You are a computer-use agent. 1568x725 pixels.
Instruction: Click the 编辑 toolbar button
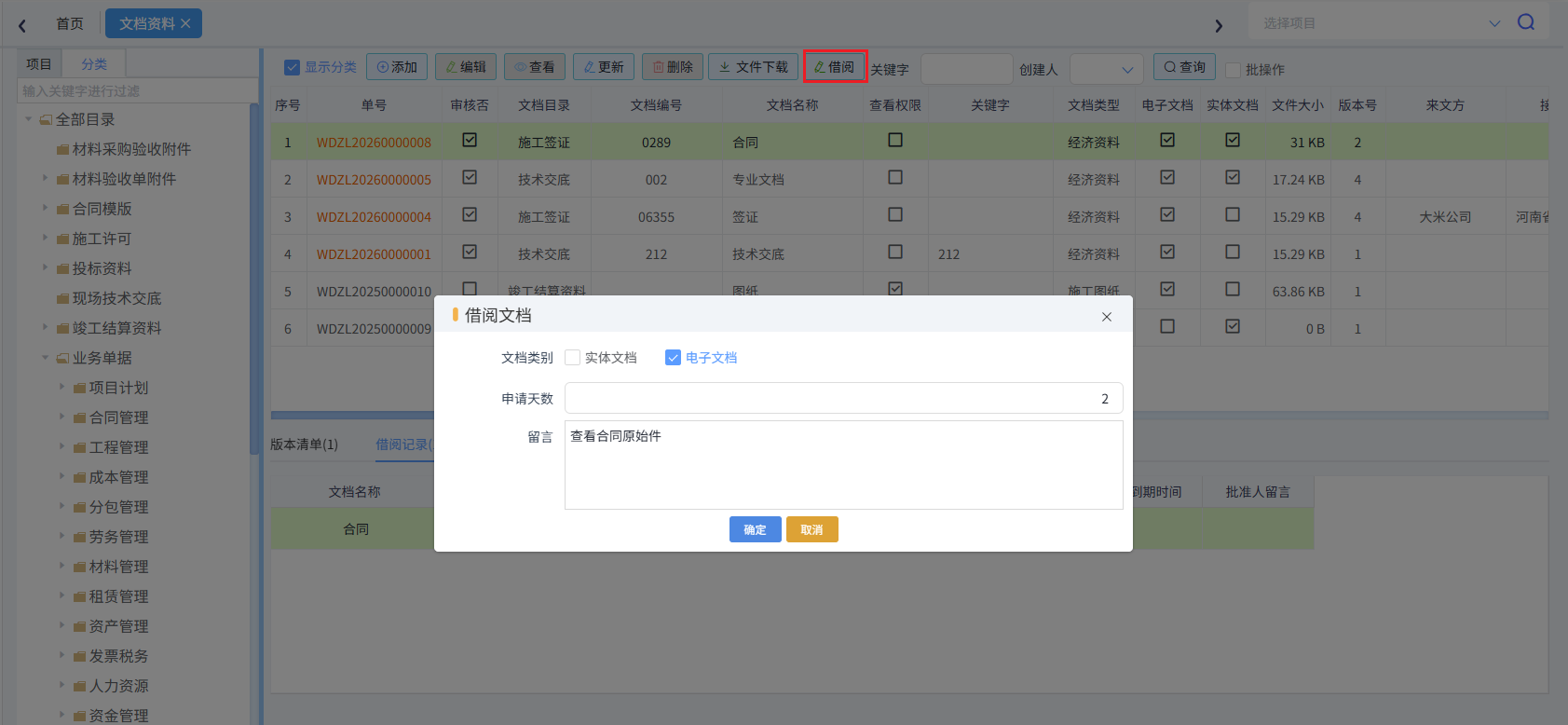pyautogui.click(x=466, y=67)
